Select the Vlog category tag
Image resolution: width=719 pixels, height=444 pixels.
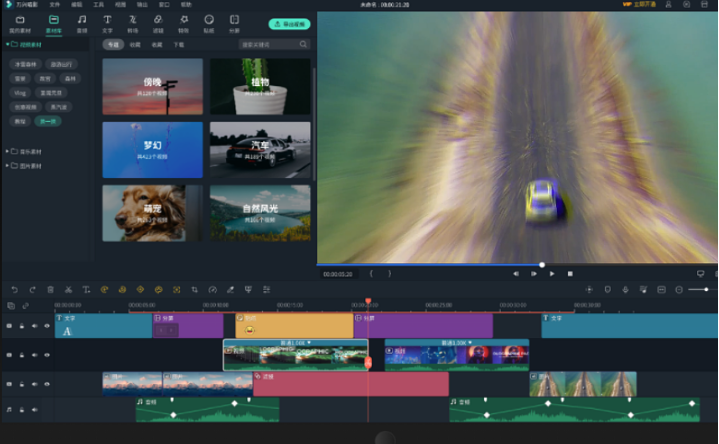20,91
